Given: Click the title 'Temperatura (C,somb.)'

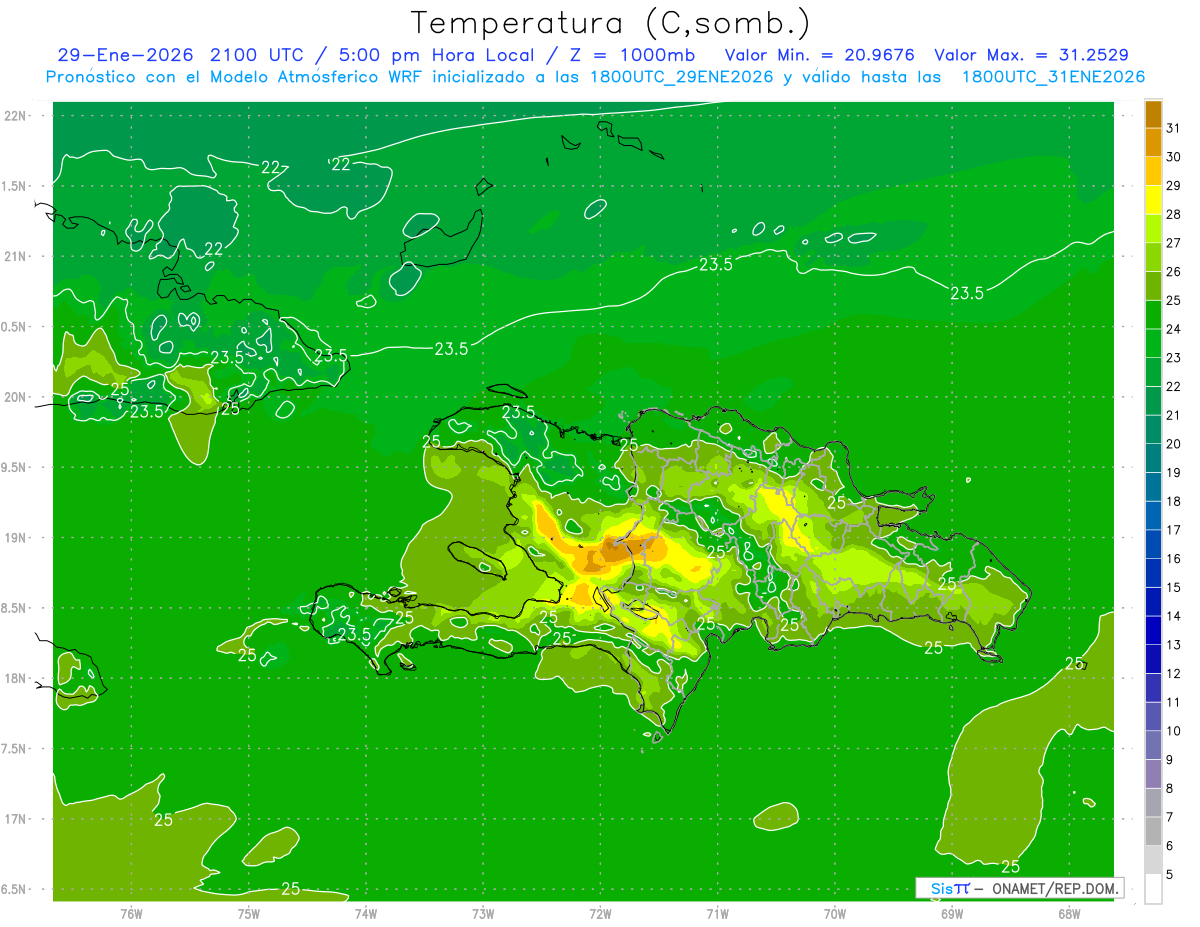Looking at the screenshot, I should point(611,23).
